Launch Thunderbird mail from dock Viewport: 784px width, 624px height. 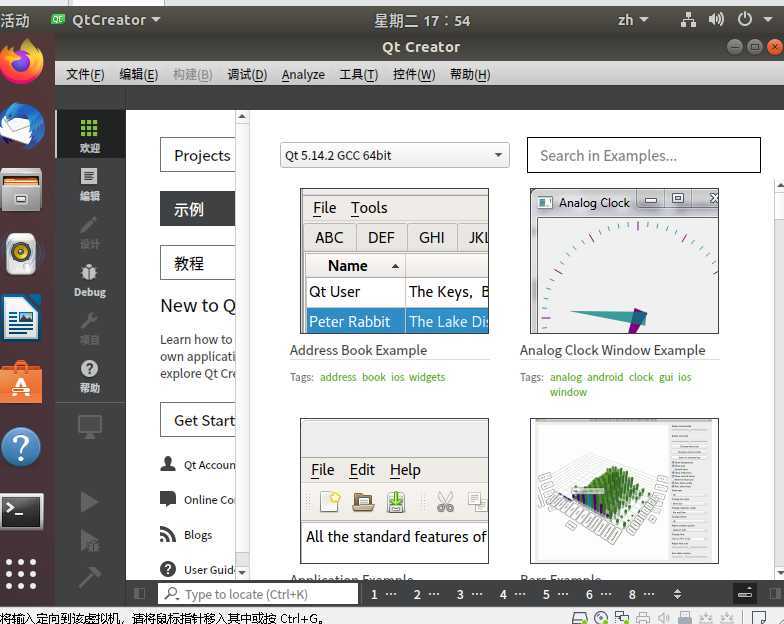[22, 126]
